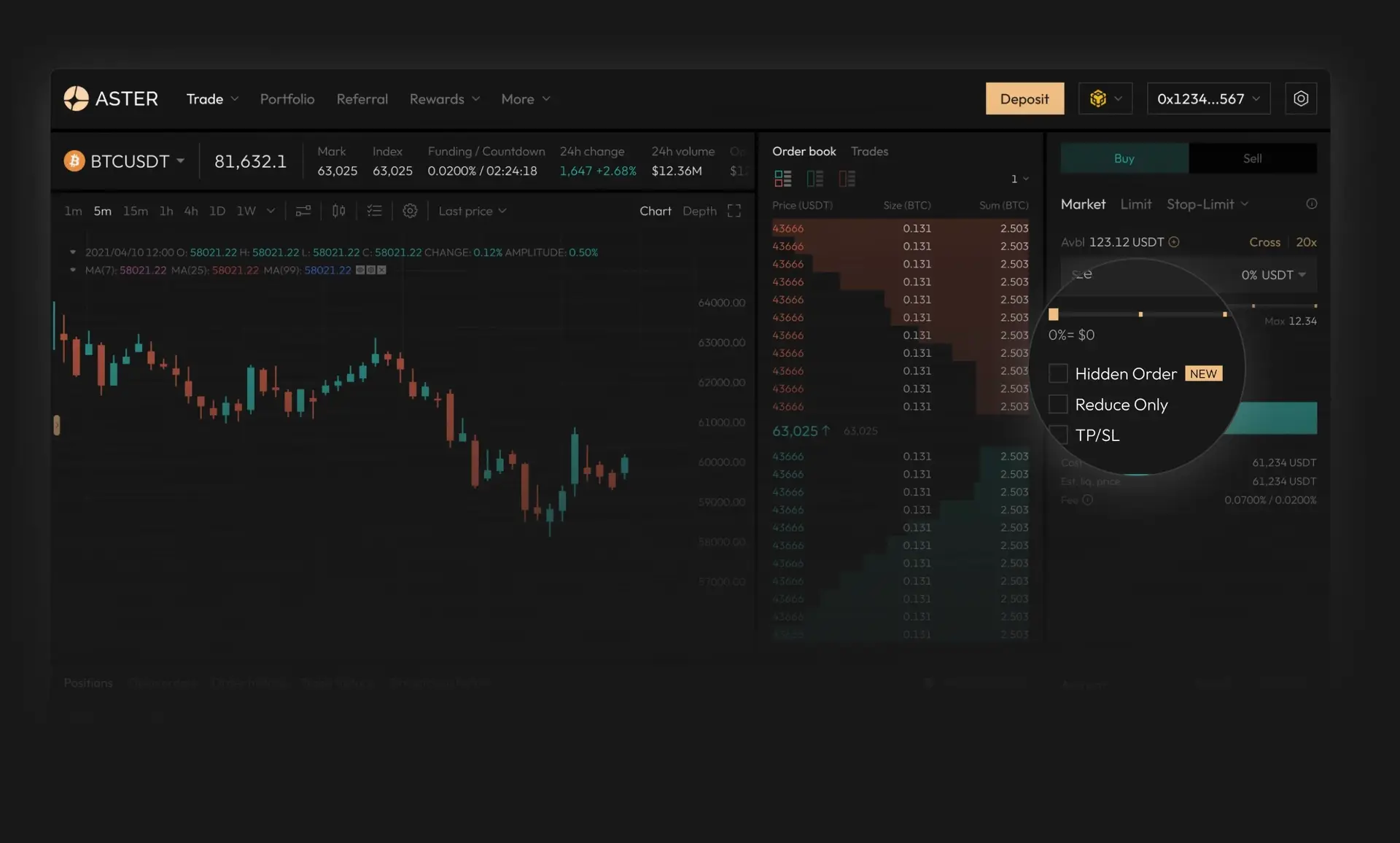This screenshot has height=843, width=1400.
Task: Select the Limit order type tab
Action: tap(1135, 204)
